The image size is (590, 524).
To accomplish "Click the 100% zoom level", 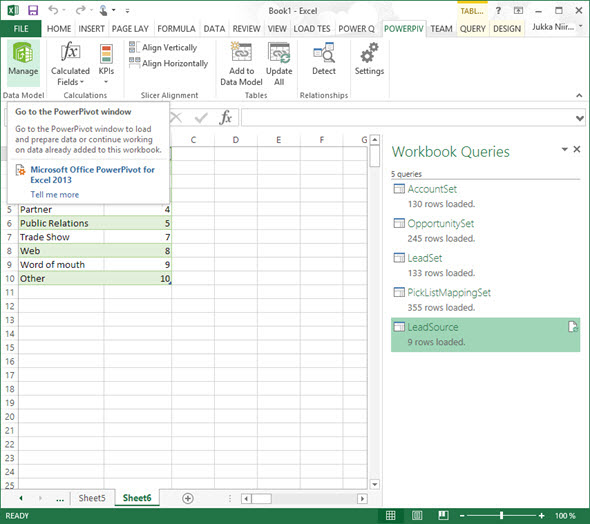I will point(565,515).
